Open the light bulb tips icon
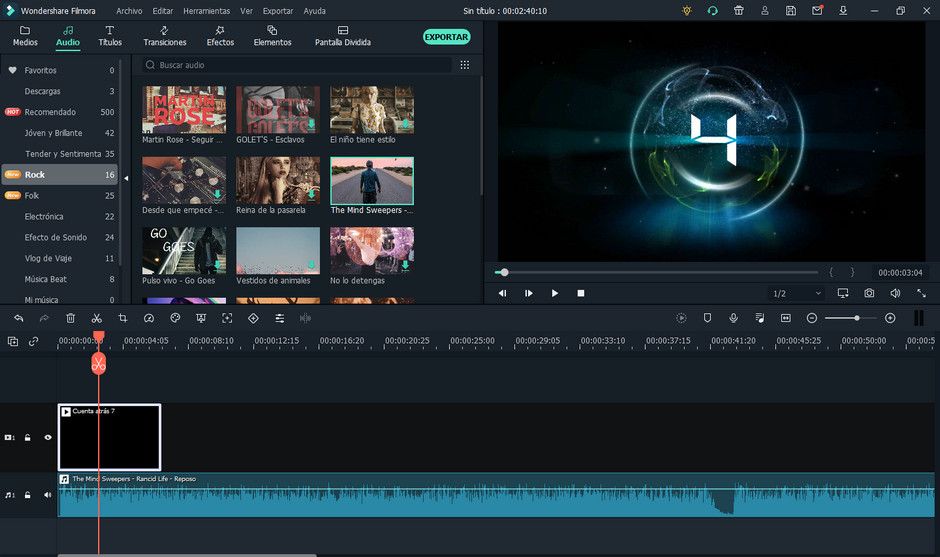Image resolution: width=940 pixels, height=557 pixels. click(687, 11)
